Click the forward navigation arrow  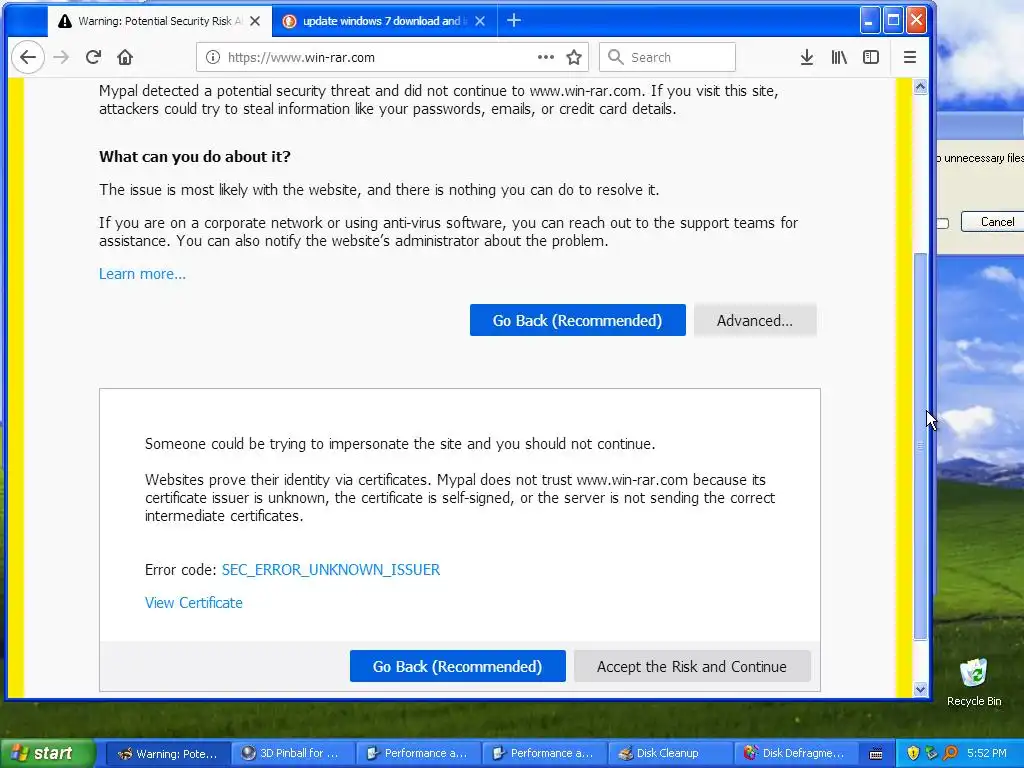pos(61,57)
